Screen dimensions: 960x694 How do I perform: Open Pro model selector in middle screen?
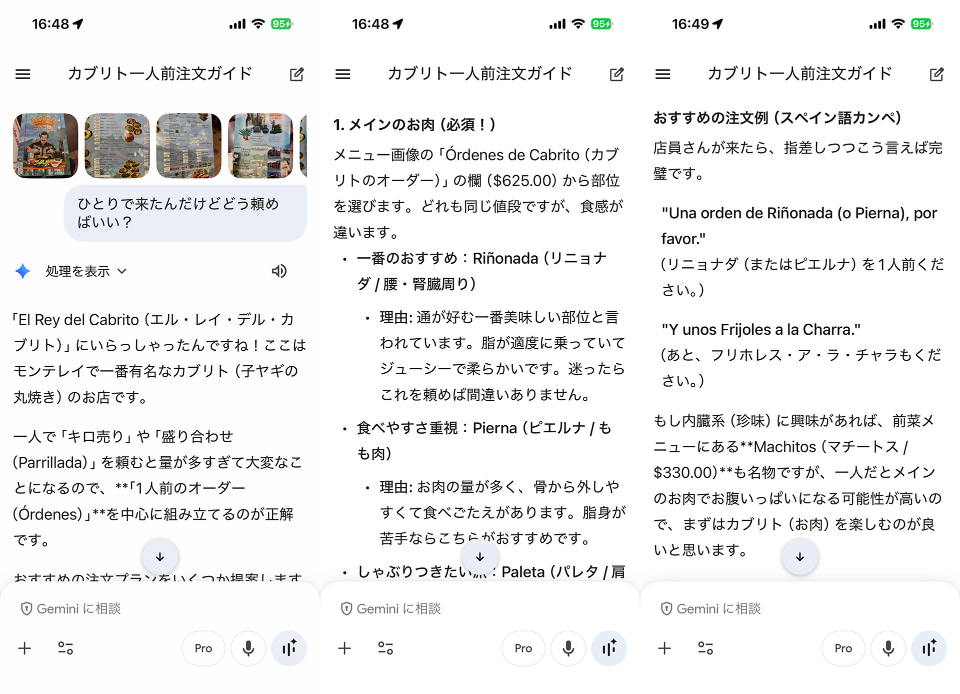coord(523,648)
